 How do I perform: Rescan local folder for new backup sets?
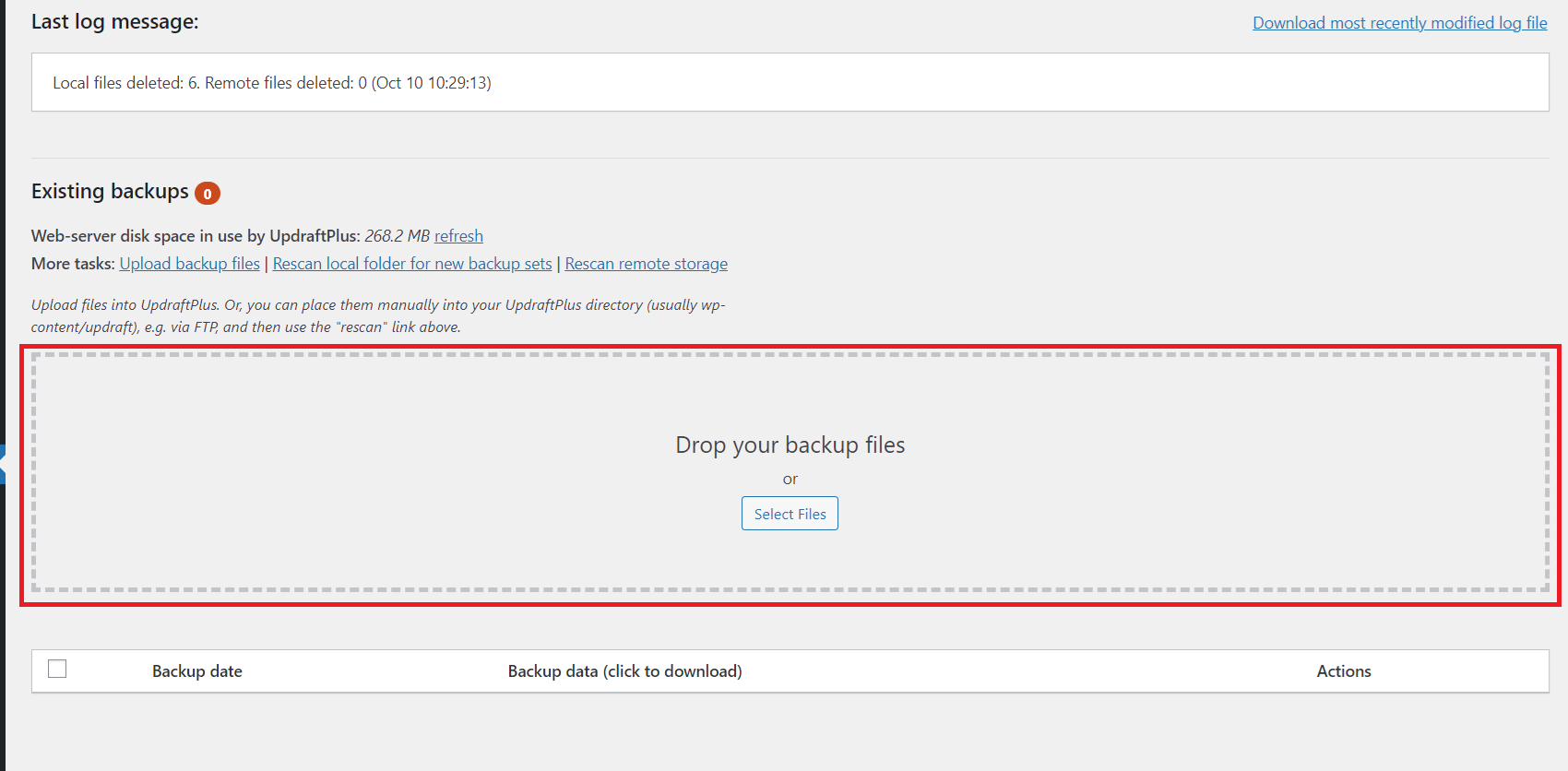412,264
